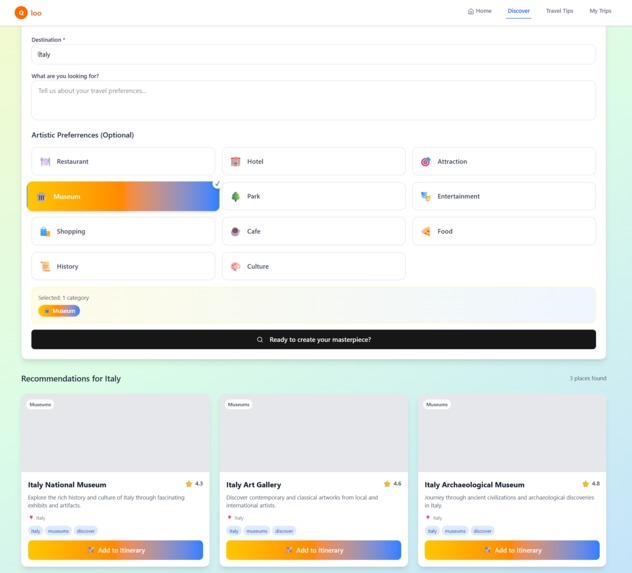Toggle the Food category option
The image size is (632, 573).
pyautogui.click(x=504, y=232)
